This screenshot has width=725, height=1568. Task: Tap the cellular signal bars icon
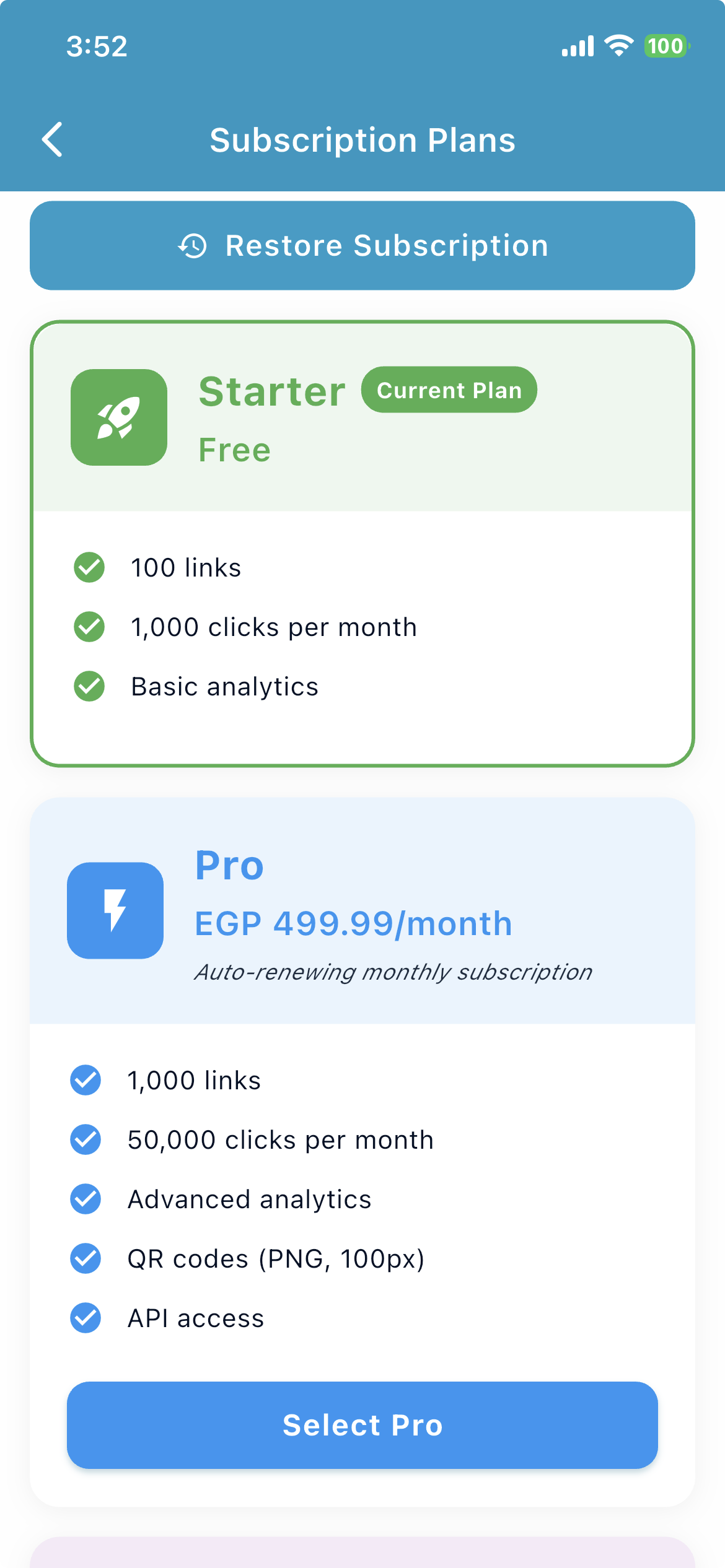(x=578, y=46)
